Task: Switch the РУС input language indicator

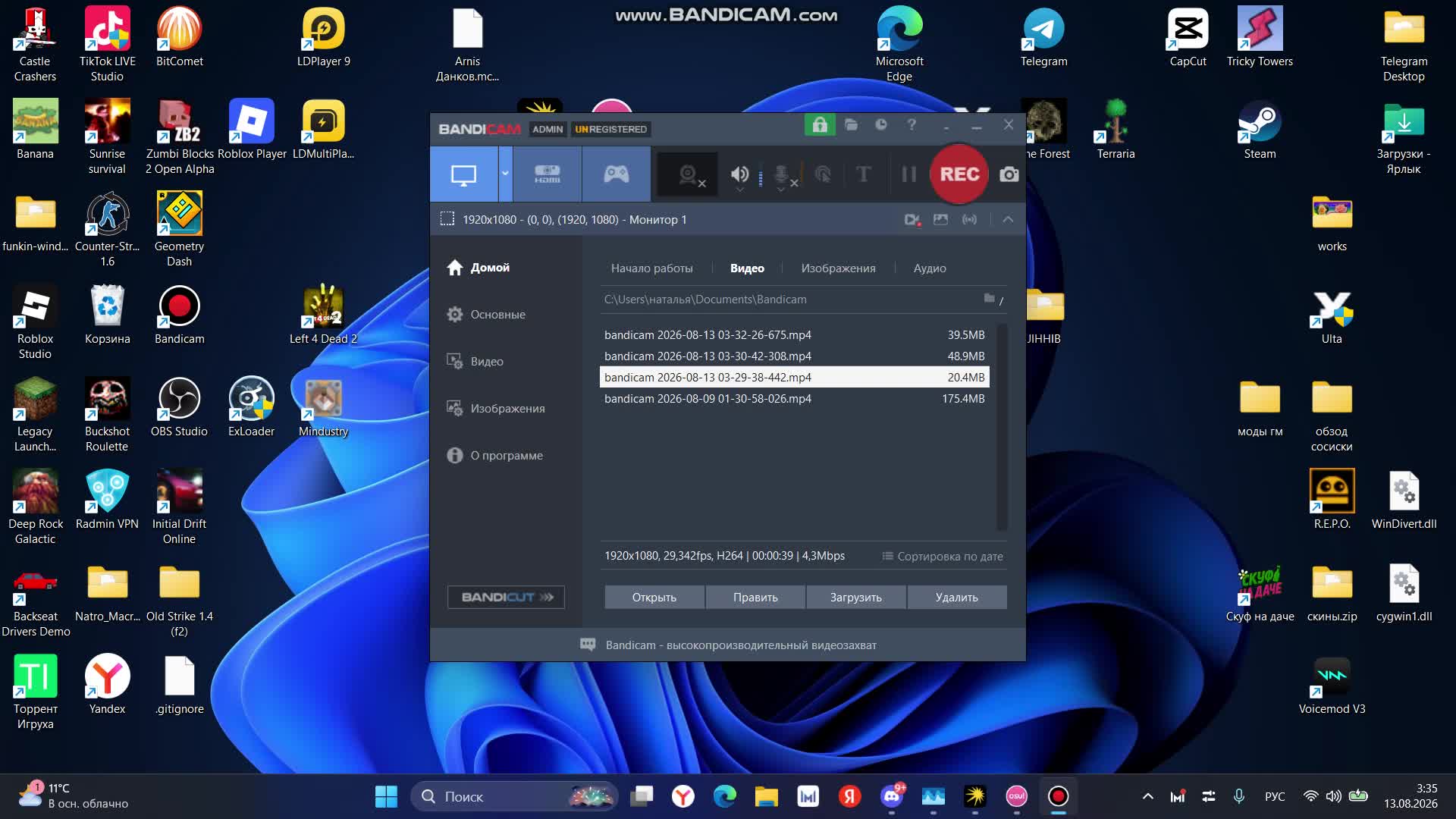Action: [1275, 796]
